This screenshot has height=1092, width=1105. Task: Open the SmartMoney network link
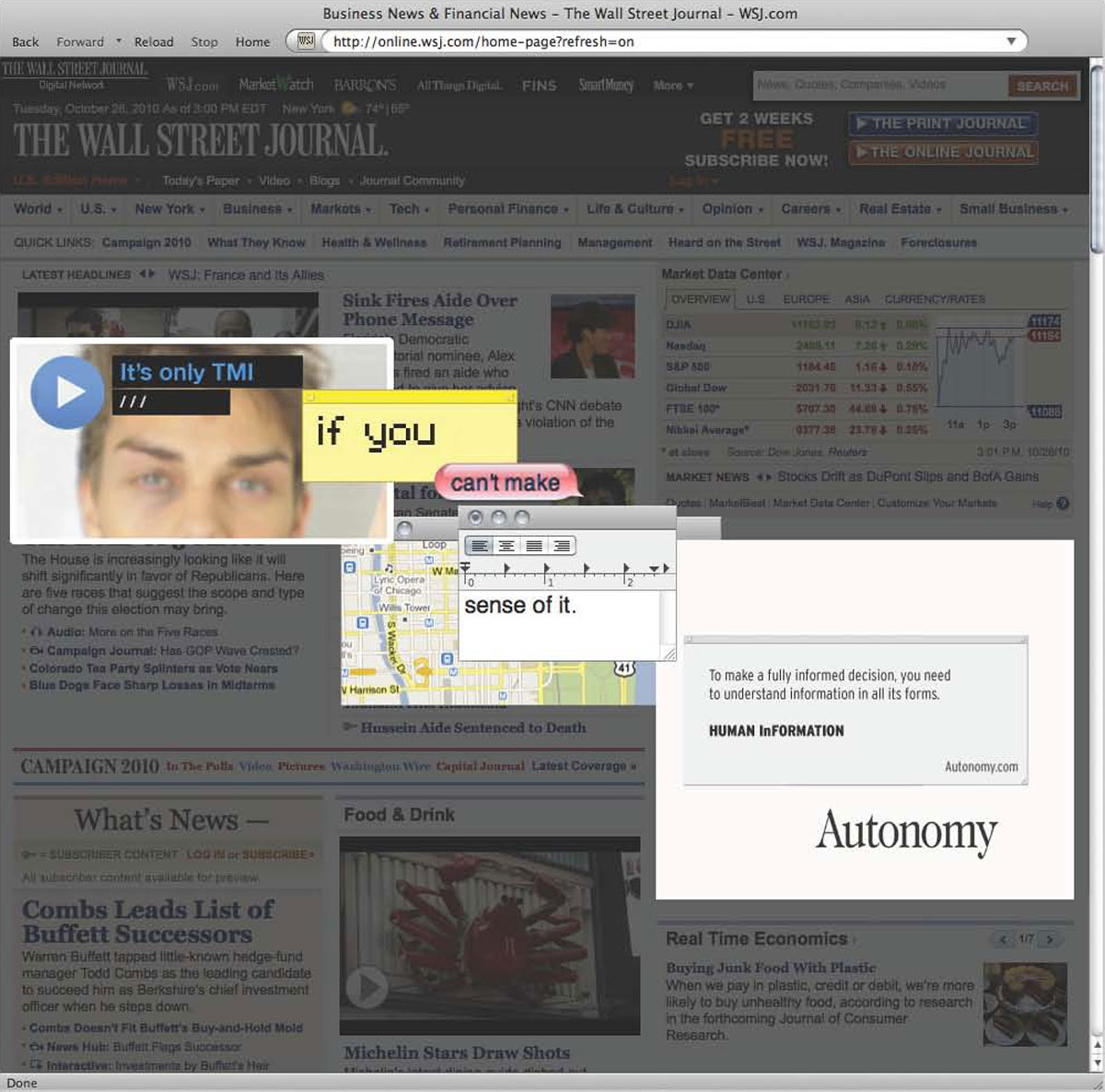(x=606, y=85)
